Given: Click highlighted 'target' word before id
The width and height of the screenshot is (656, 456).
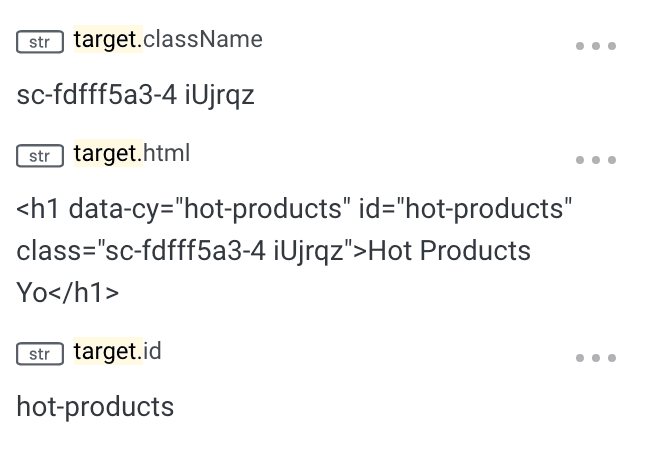Looking at the screenshot, I should pyautogui.click(x=106, y=352).
